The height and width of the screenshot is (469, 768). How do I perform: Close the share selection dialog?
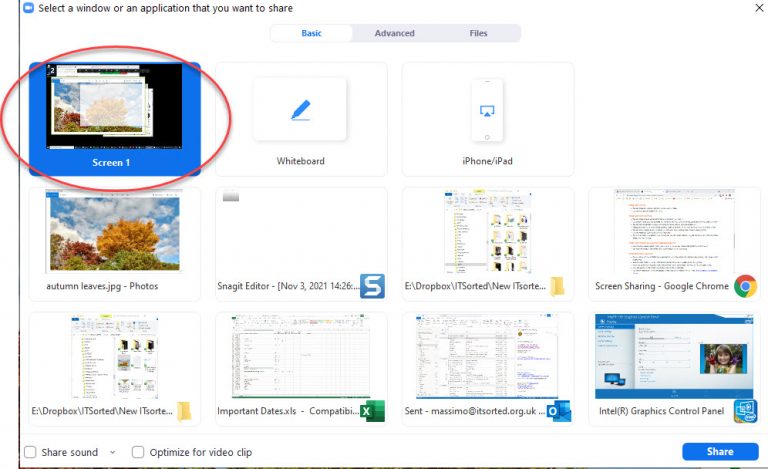pyautogui.click(x=759, y=8)
